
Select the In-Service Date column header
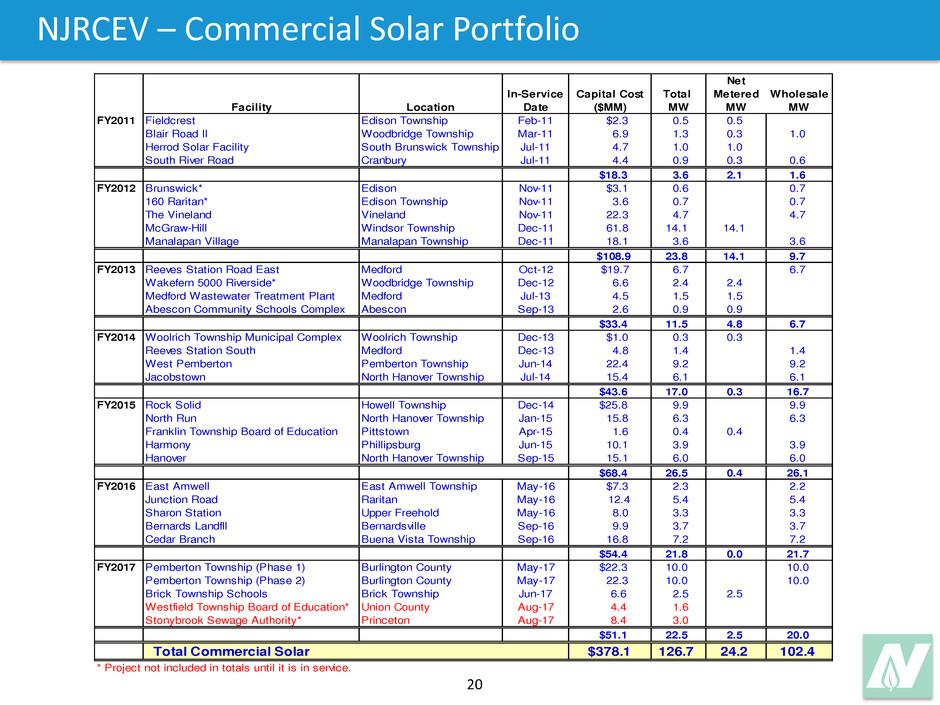[535, 101]
